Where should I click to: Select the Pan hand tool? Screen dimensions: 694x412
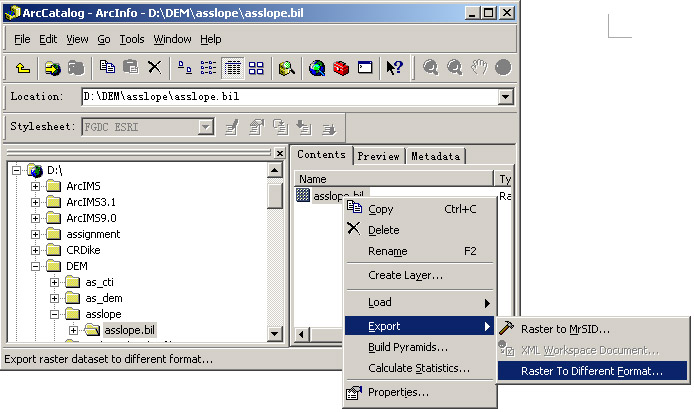(479, 68)
